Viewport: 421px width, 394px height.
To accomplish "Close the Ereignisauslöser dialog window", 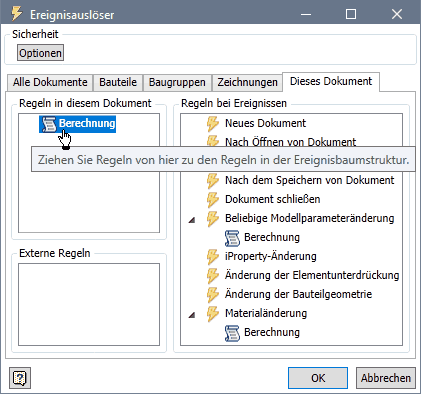I will (x=397, y=14).
